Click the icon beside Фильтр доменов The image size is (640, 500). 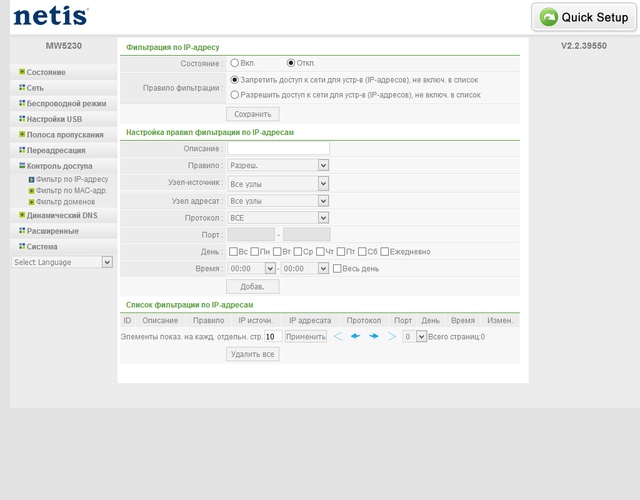(31, 202)
